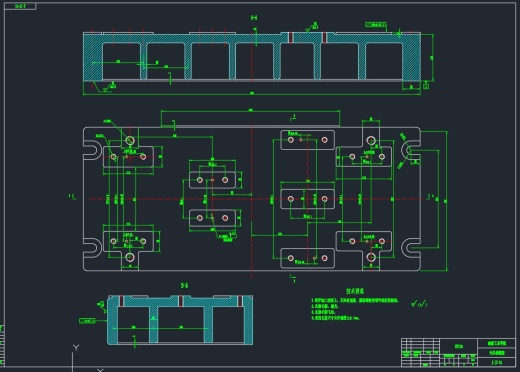Select the drawing number cell at title block bottom-right
Viewport: 520px width, 372px height.
pos(497,362)
